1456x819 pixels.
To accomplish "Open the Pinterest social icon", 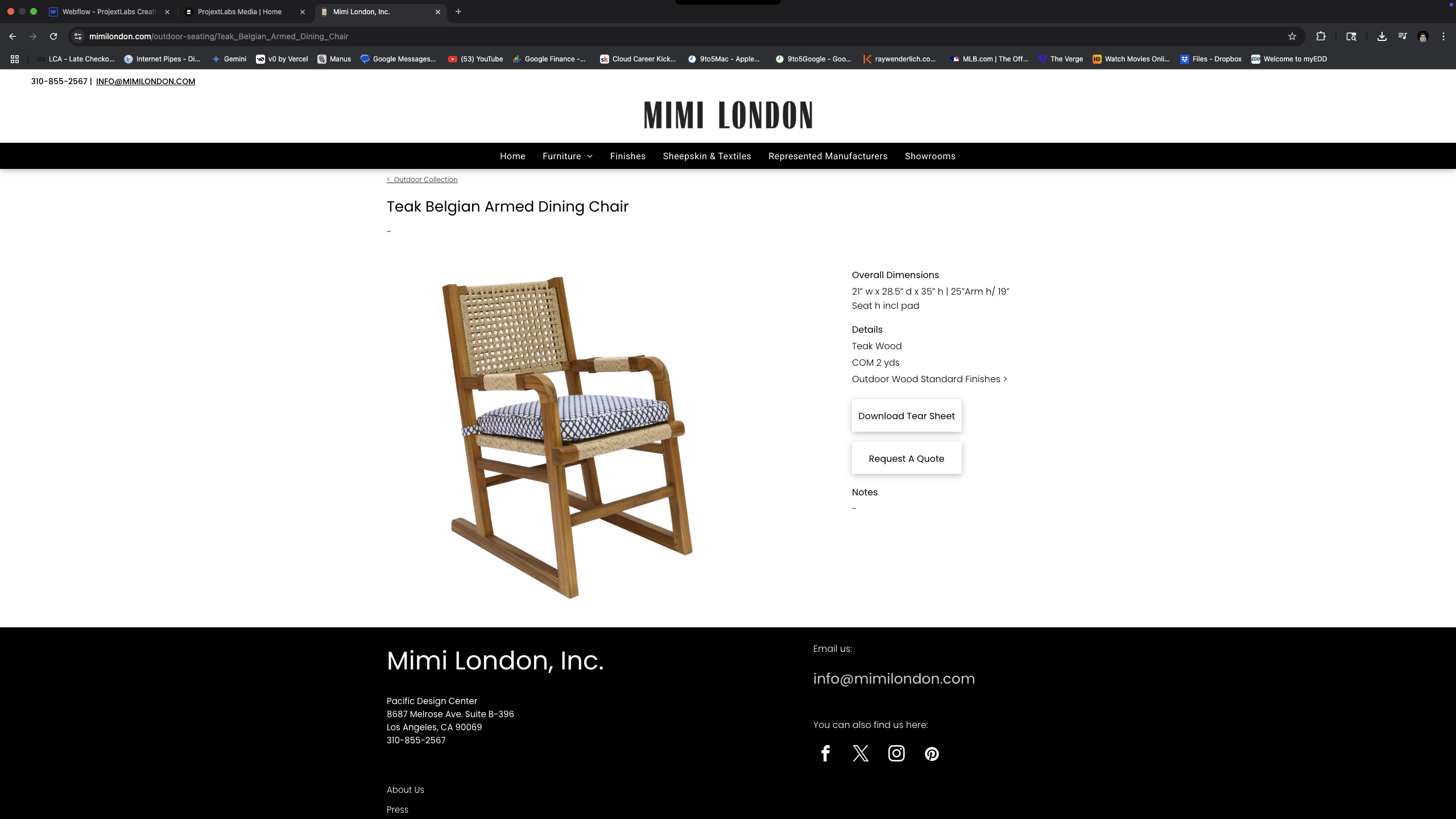I will (x=932, y=754).
